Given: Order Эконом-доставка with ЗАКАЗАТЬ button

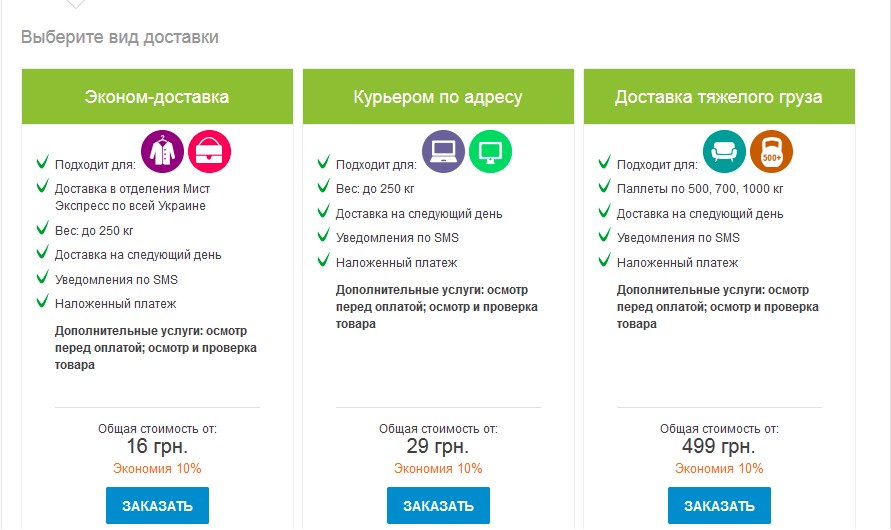Looking at the screenshot, I should 157,505.
